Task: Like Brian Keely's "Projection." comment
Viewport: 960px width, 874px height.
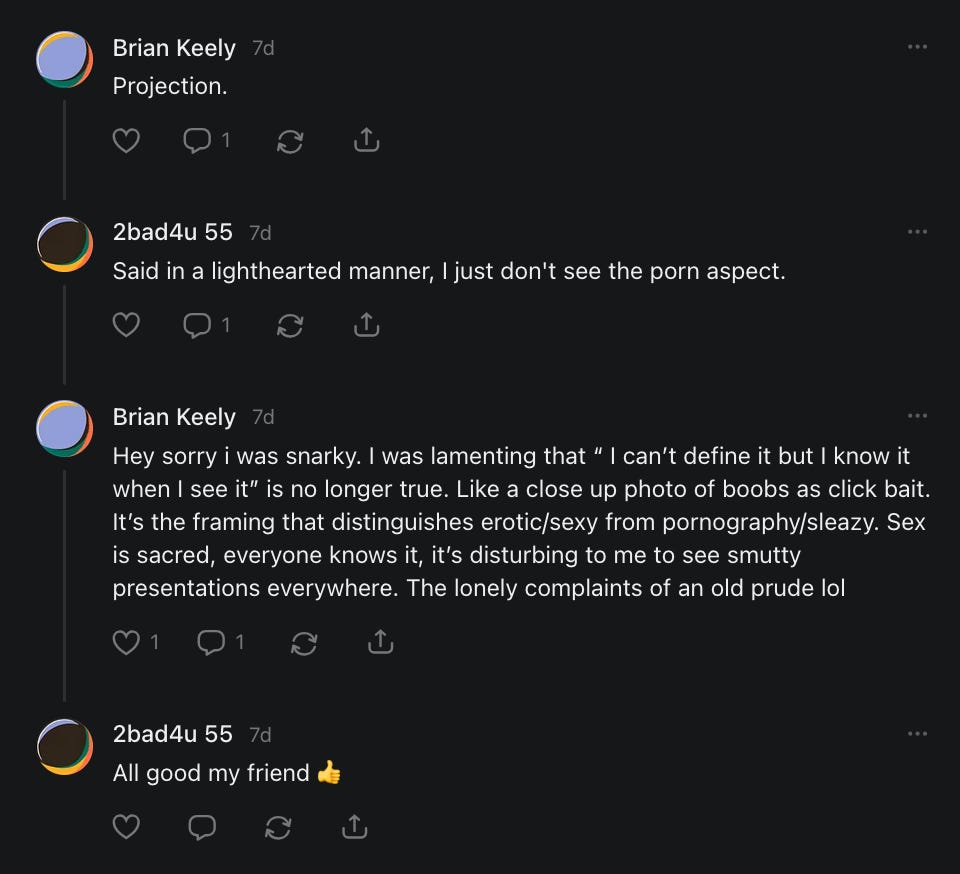Action: pos(126,141)
